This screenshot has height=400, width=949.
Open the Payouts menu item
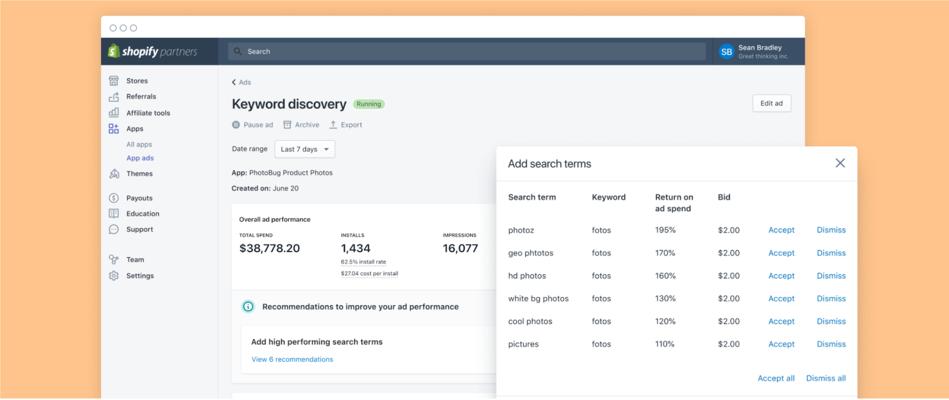click(x=139, y=198)
